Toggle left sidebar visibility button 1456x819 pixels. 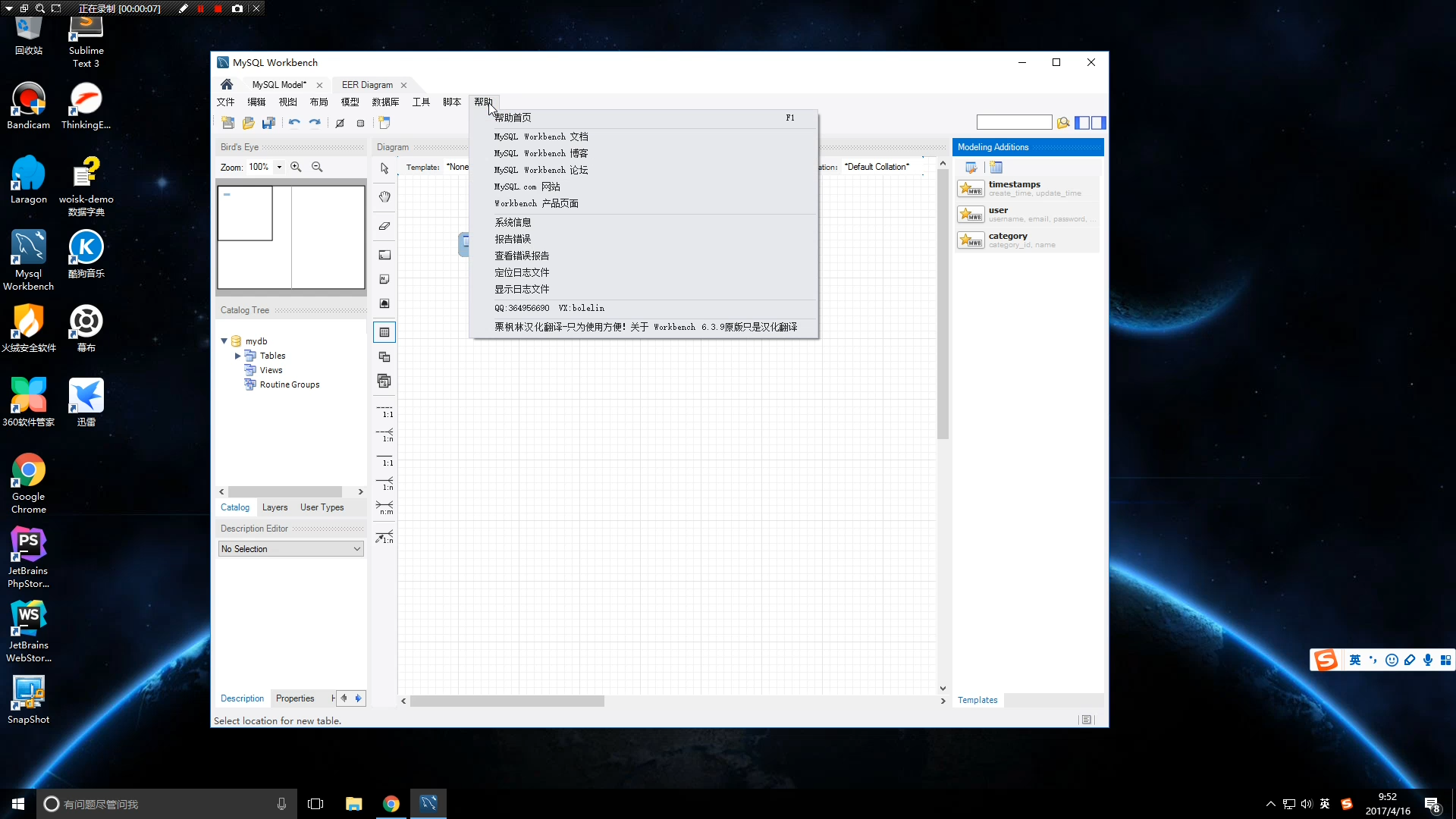(x=1082, y=123)
